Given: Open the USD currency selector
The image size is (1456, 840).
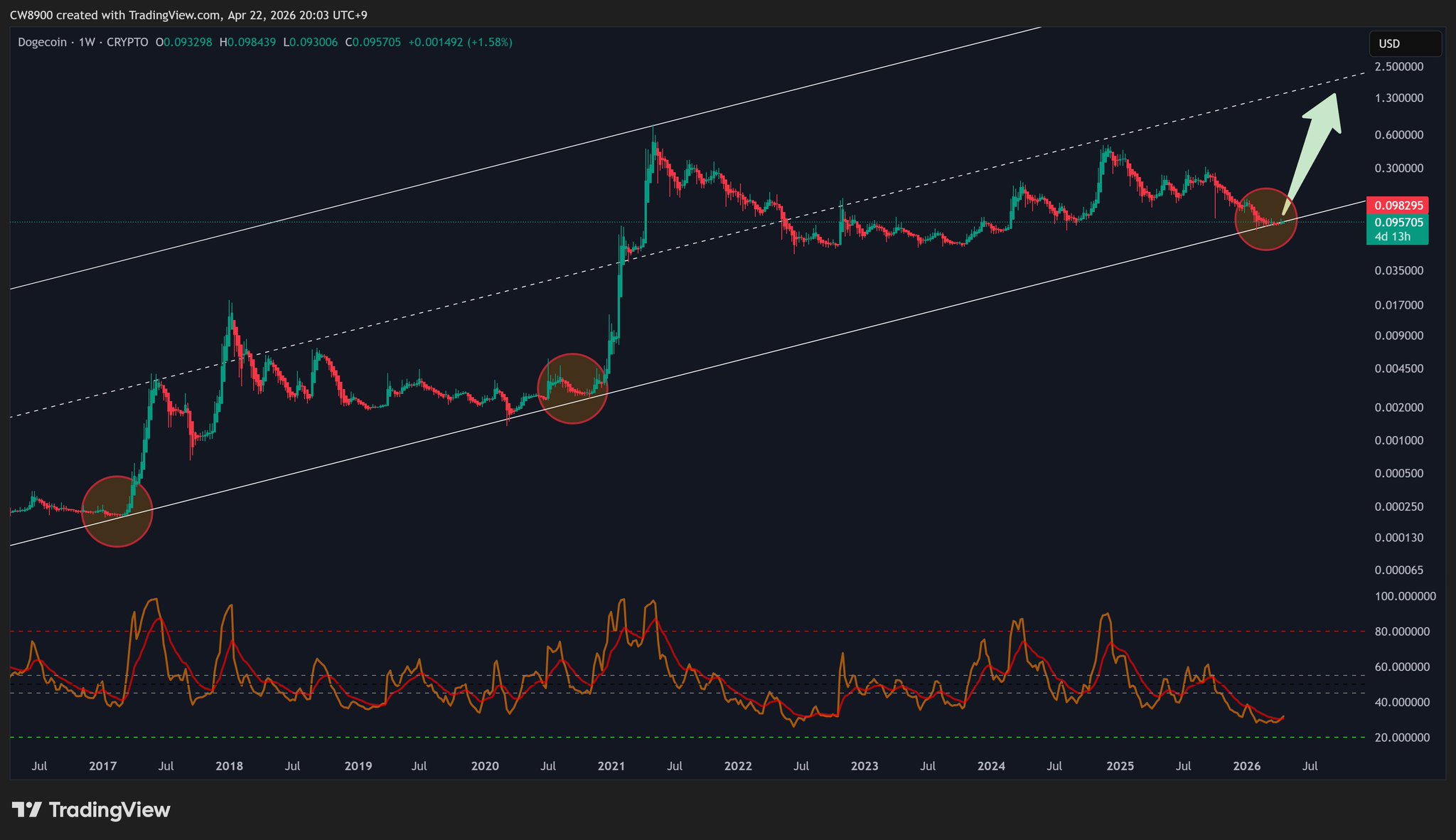Looking at the screenshot, I should 1404,43.
